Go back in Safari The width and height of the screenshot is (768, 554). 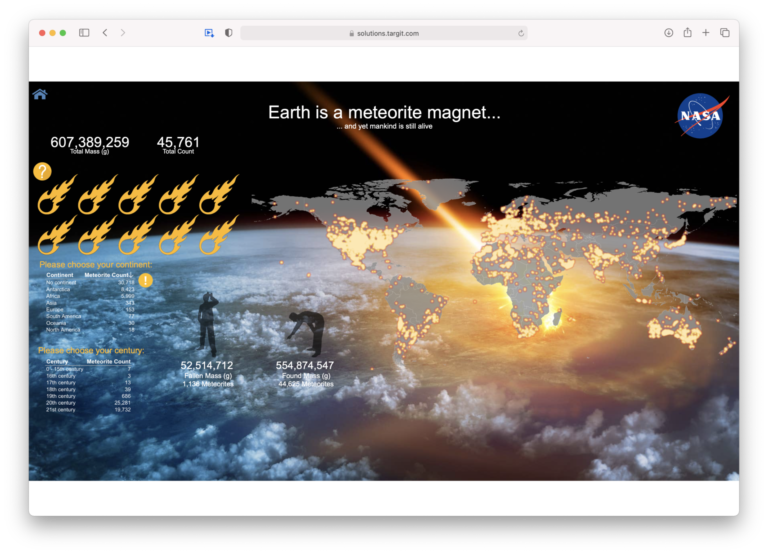[x=105, y=33]
